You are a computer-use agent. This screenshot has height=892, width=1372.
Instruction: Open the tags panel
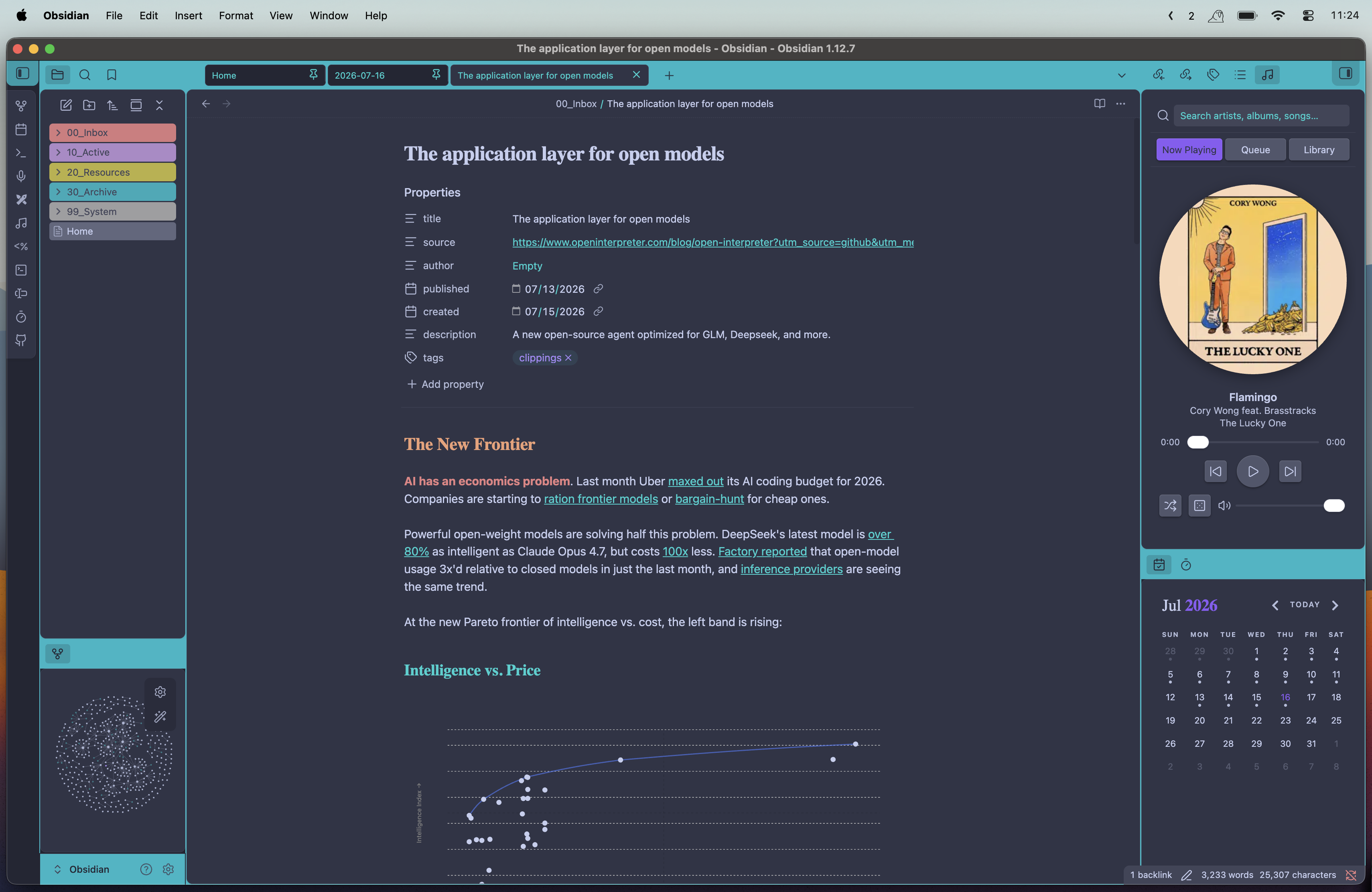pyautogui.click(x=1213, y=75)
